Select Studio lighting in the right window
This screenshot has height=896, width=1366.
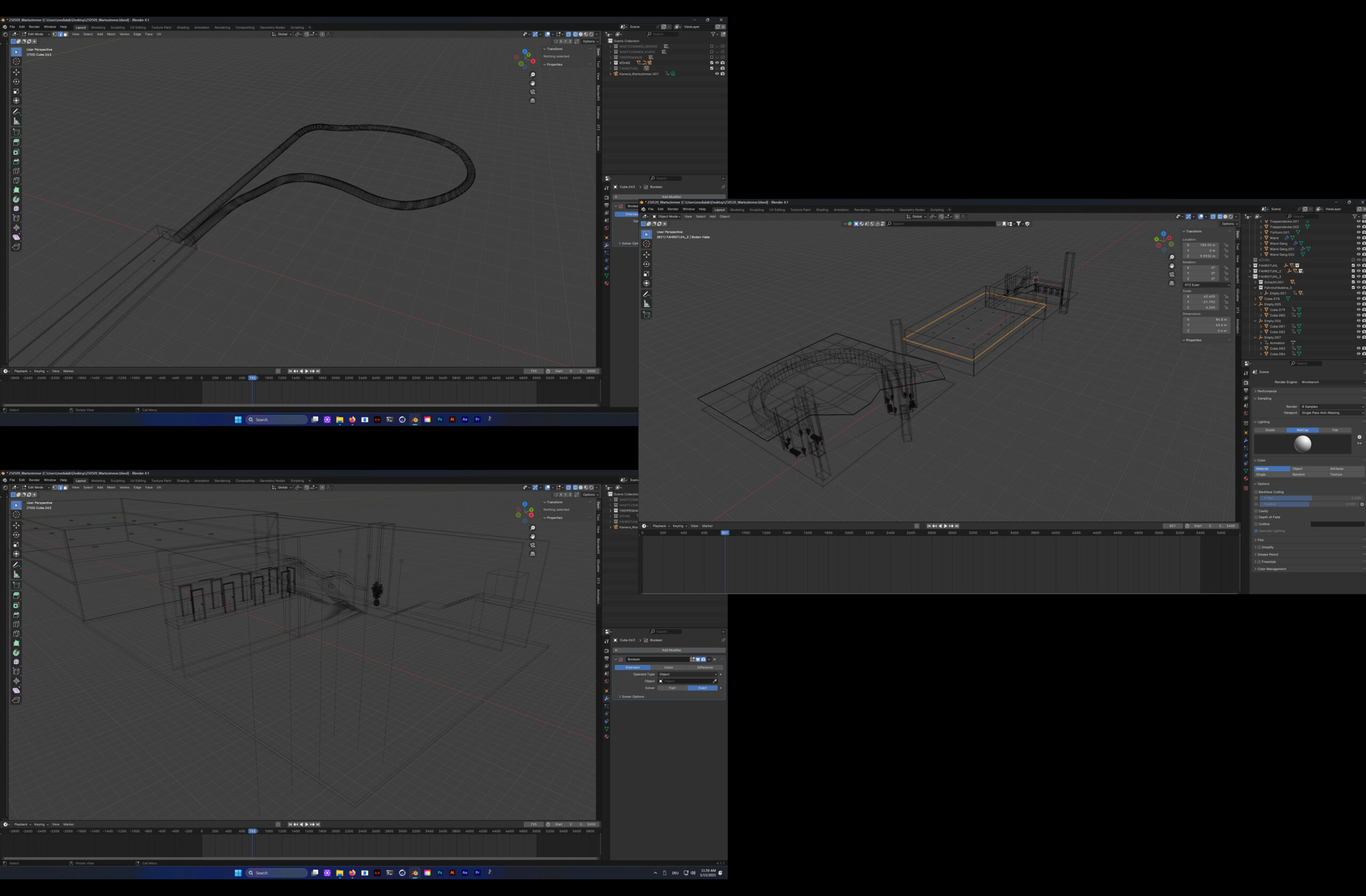pos(1270,431)
